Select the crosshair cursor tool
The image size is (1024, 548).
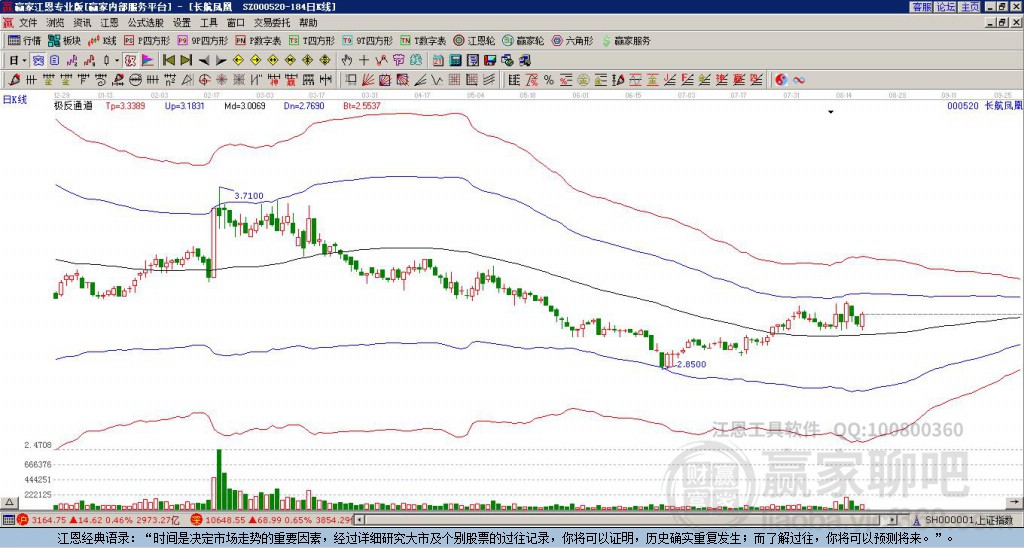[364, 61]
